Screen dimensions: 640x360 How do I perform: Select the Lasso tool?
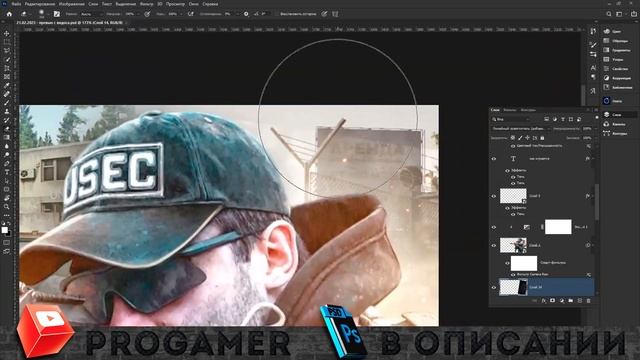click(7, 51)
